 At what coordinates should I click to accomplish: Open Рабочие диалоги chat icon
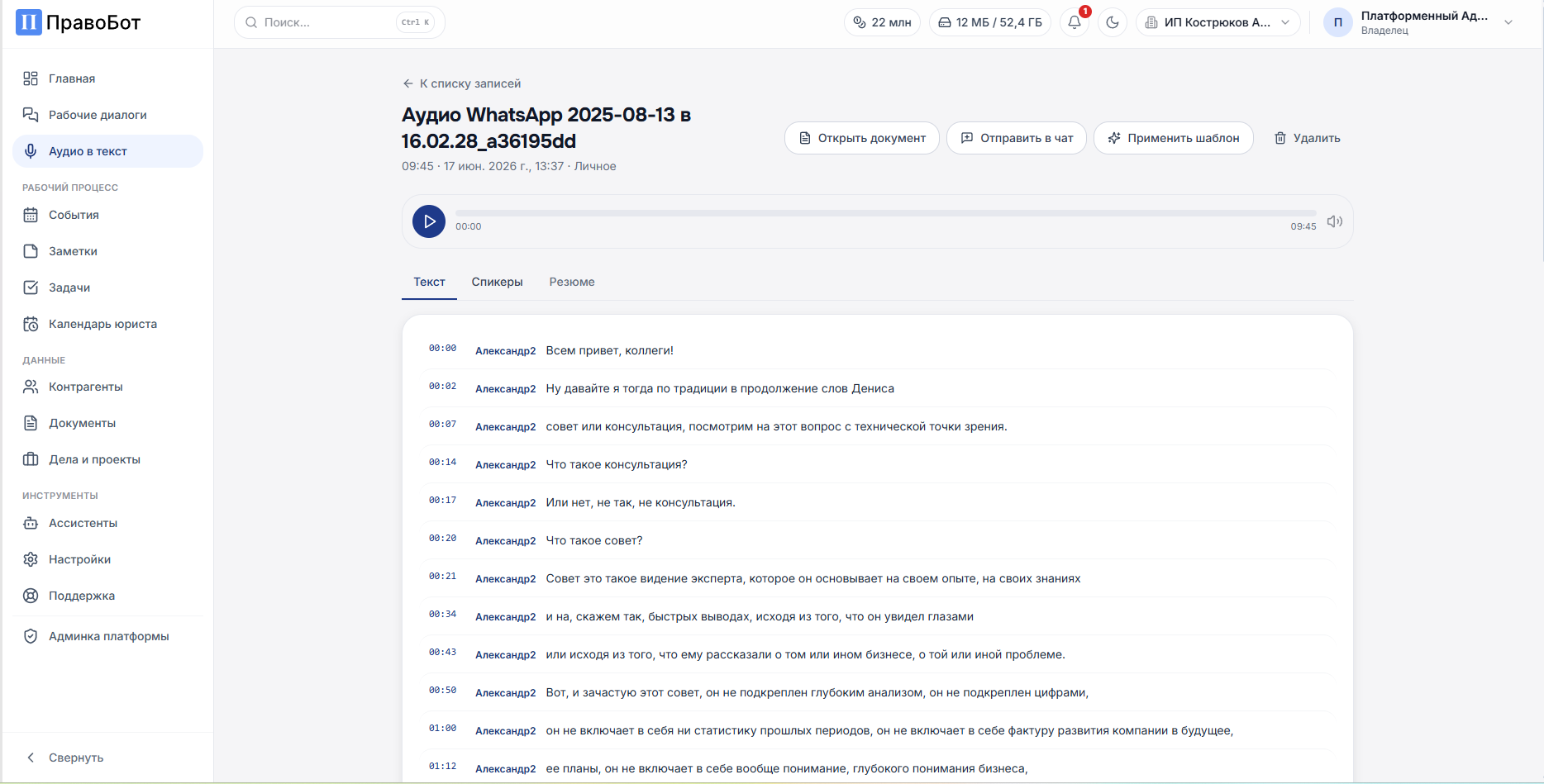(31, 115)
